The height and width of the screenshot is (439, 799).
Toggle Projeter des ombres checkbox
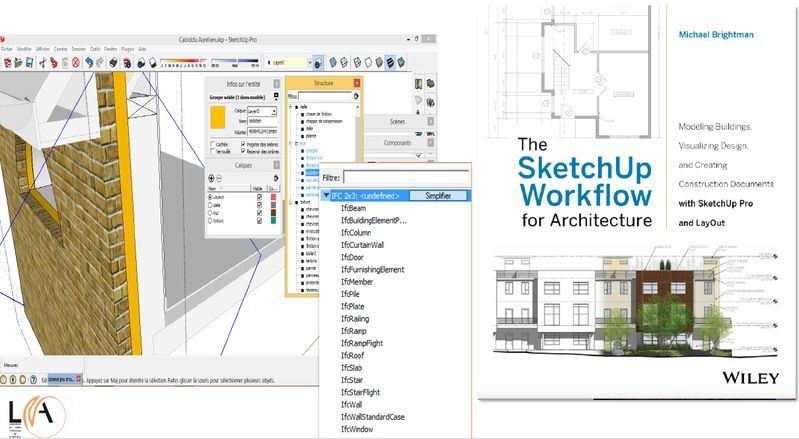242,143
